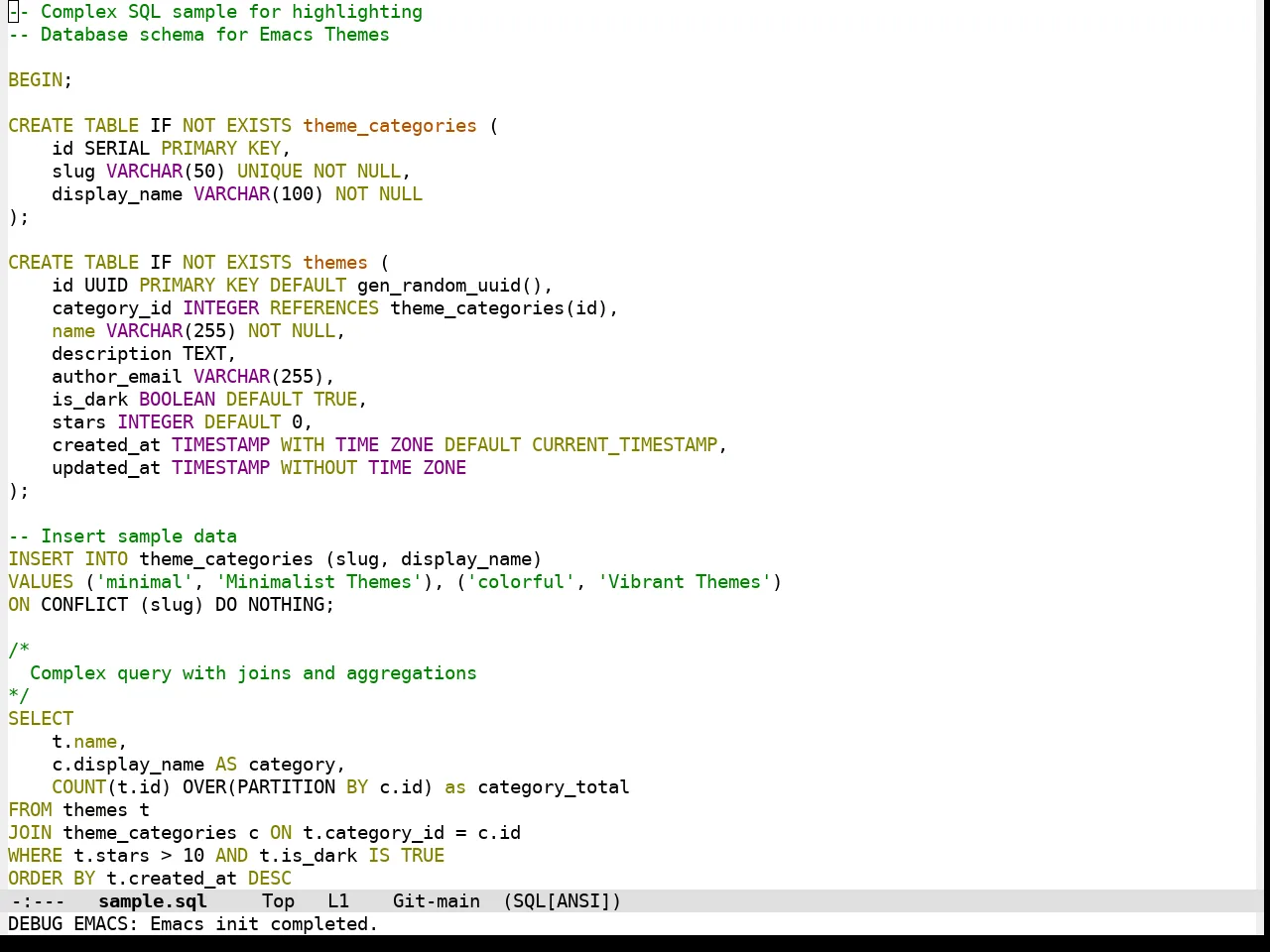This screenshot has height=952, width=1270.
Task: Click the author_email column name
Action: coord(117,377)
